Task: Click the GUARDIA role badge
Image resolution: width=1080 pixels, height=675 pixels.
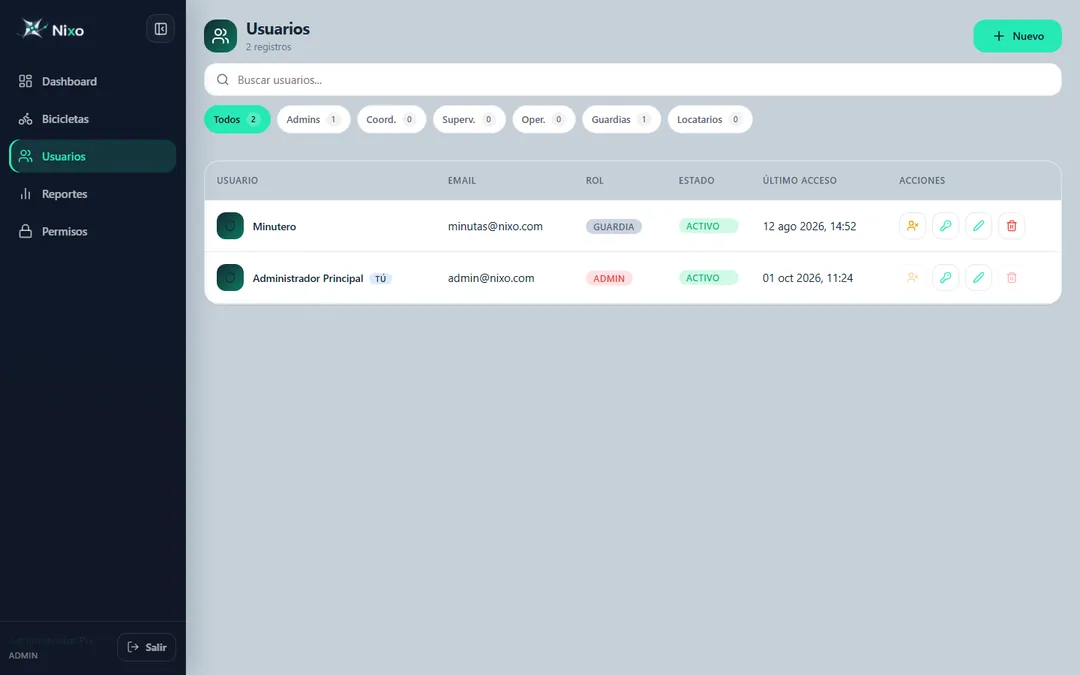Action: tap(614, 227)
